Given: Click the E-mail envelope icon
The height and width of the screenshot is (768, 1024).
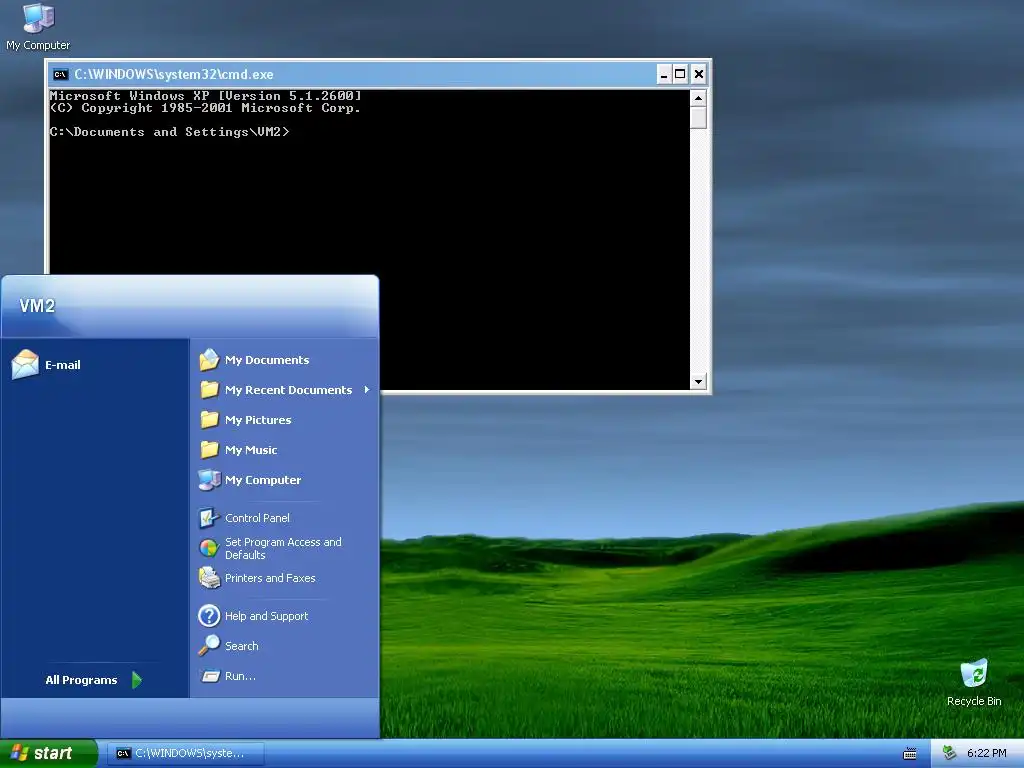Looking at the screenshot, I should tap(25, 364).
